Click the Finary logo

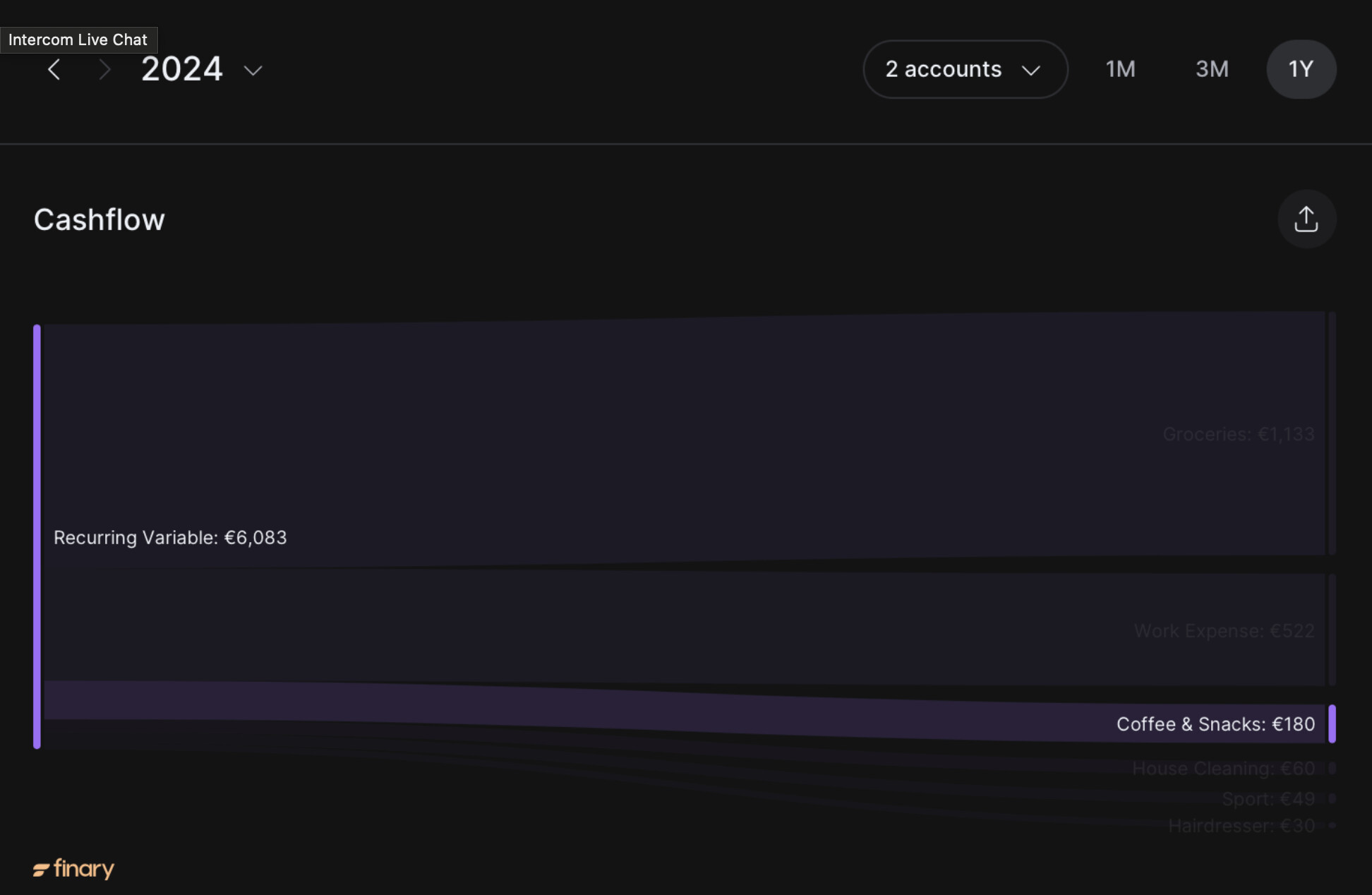coord(73,869)
